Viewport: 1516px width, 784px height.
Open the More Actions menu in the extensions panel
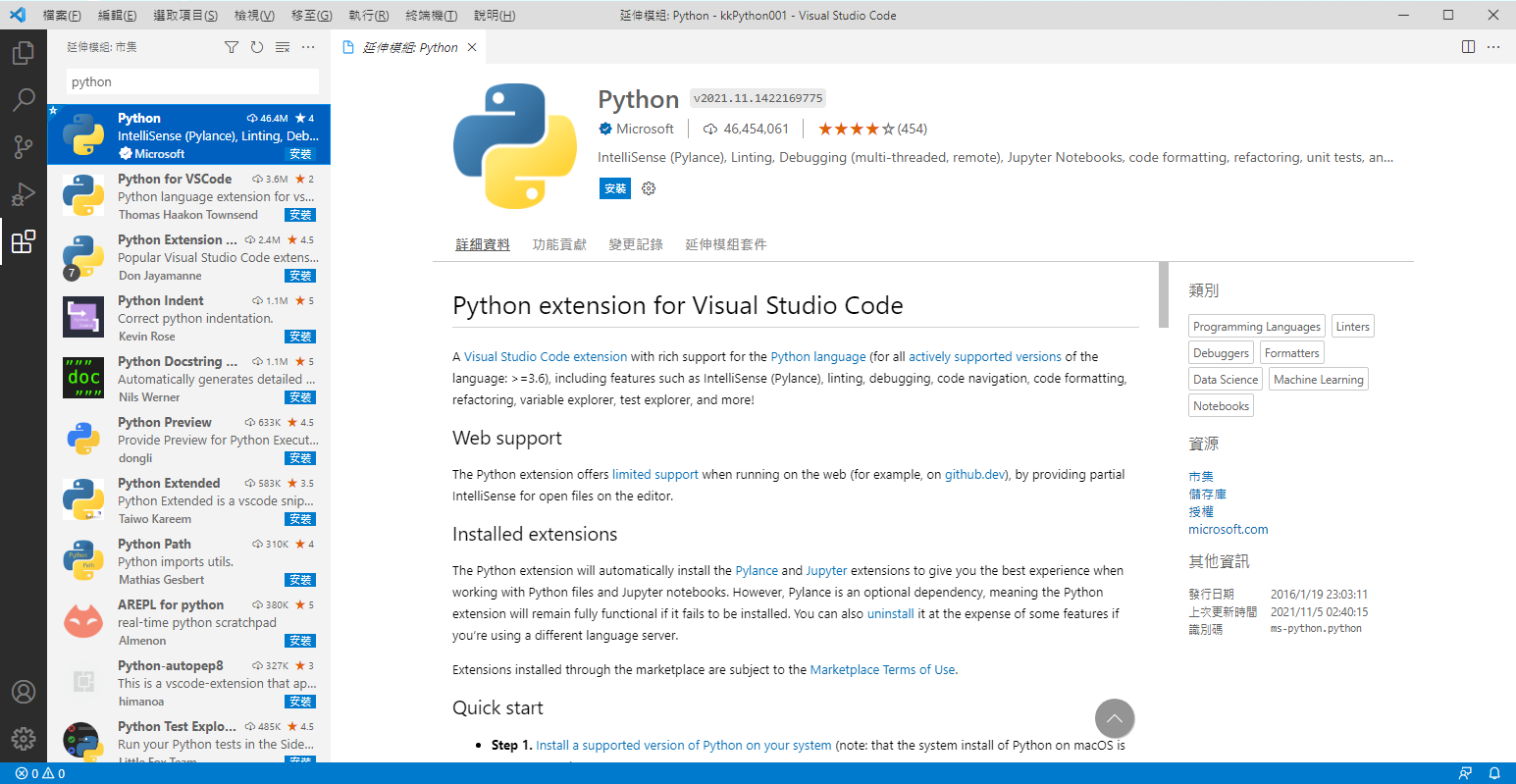click(x=308, y=46)
